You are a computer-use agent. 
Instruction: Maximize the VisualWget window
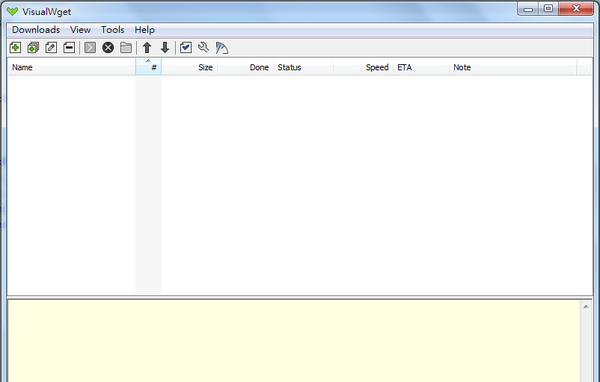coord(548,8)
